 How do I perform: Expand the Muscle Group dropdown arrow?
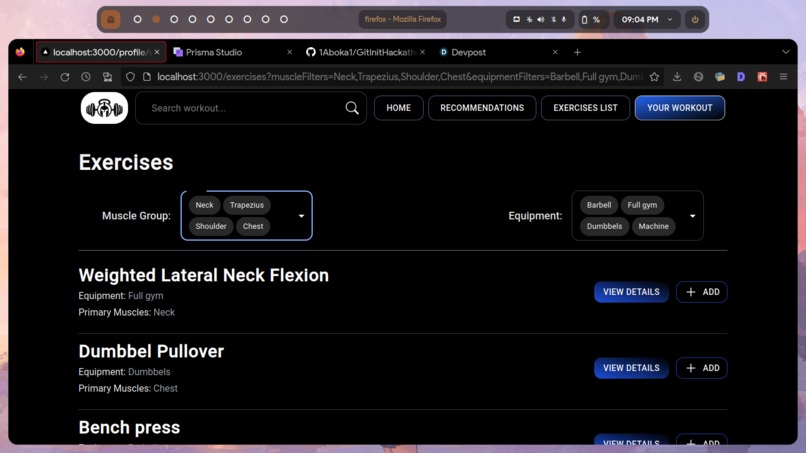pyautogui.click(x=301, y=216)
